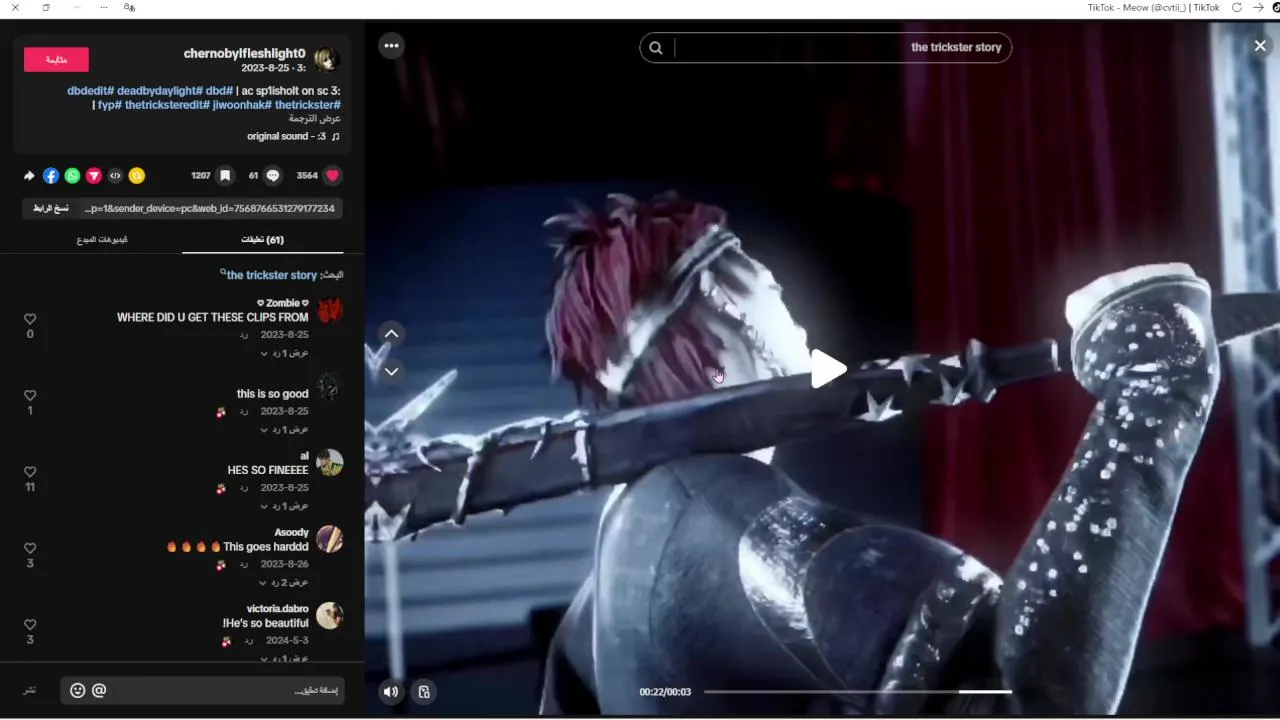Go to previous video with up arrow

click(x=392, y=334)
